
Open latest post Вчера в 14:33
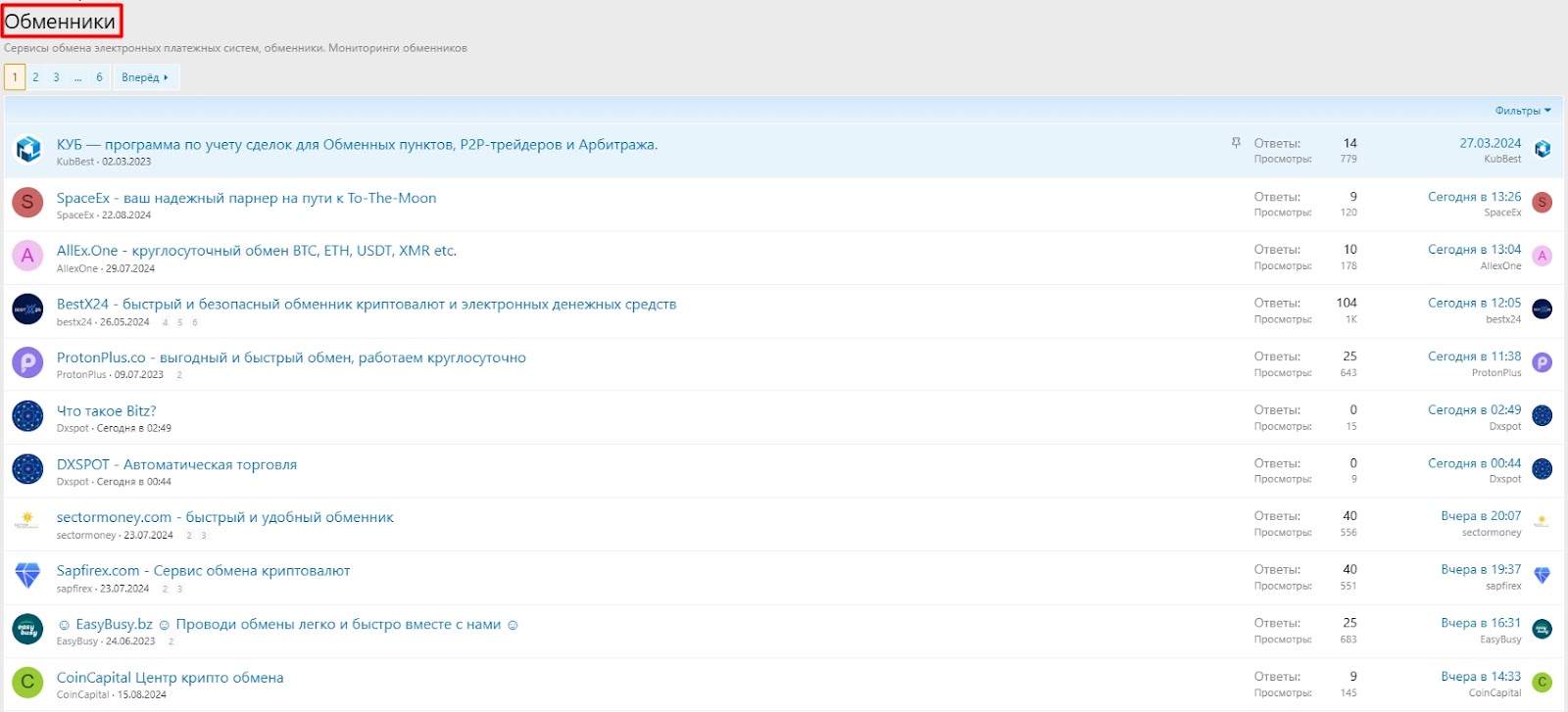tap(1481, 677)
